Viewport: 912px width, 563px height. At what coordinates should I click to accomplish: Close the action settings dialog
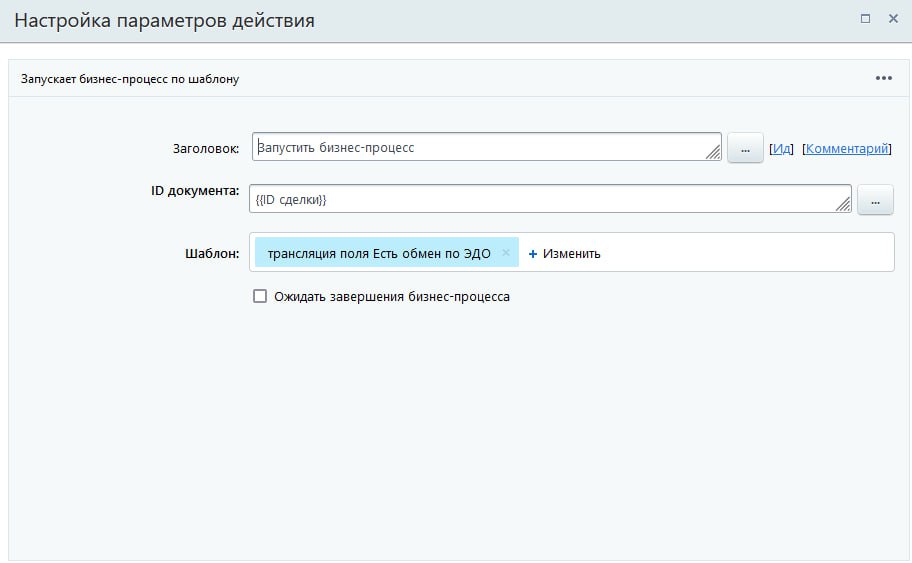tap(893, 19)
